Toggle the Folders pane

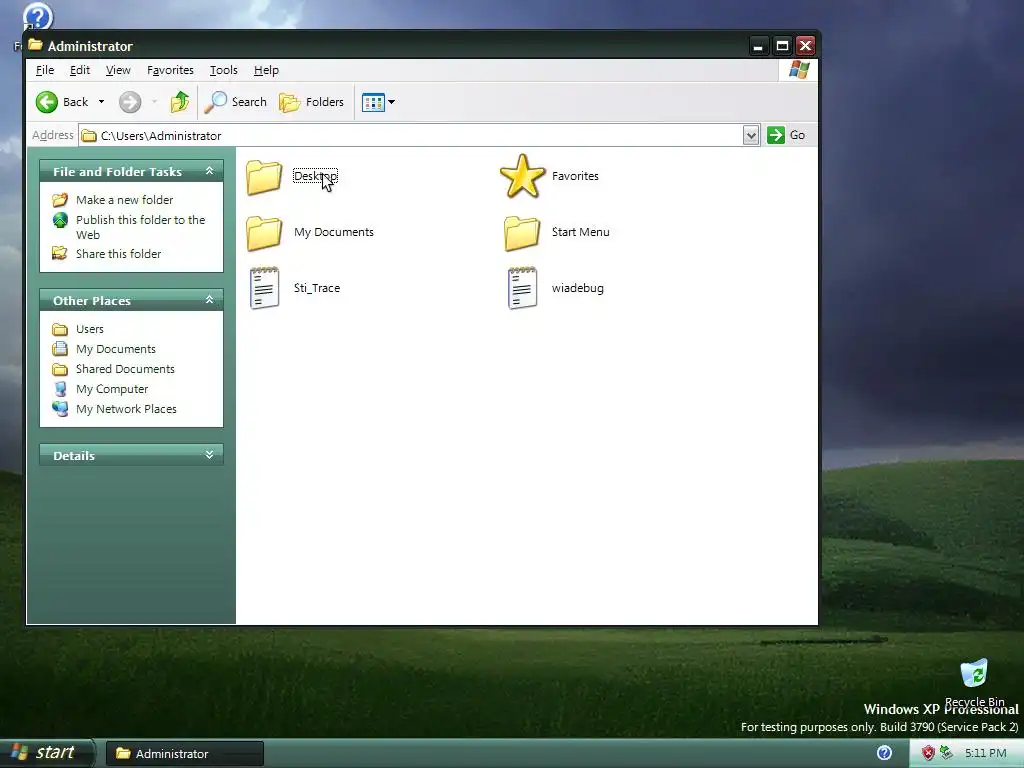312,102
